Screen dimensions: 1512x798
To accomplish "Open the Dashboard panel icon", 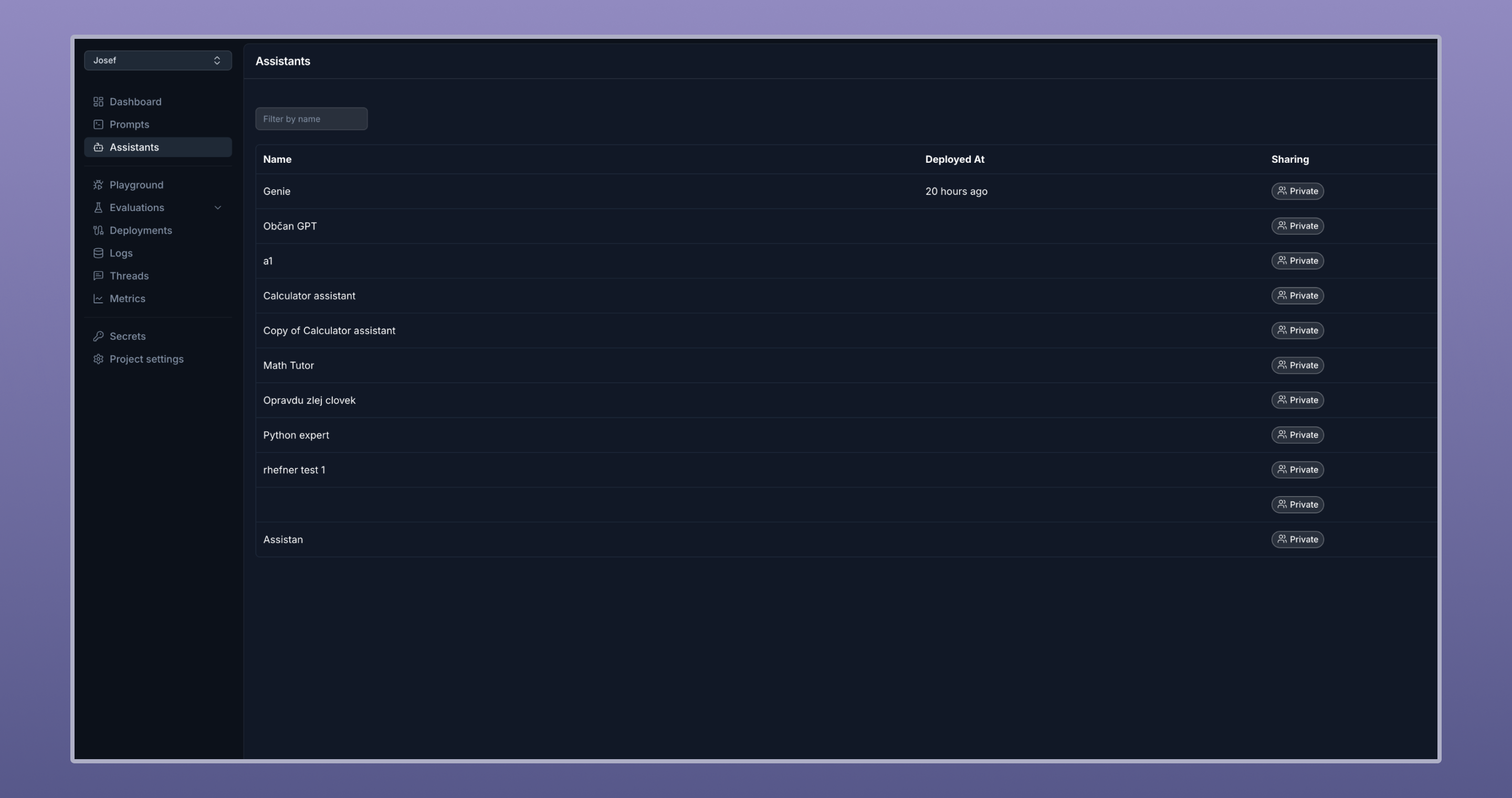I will point(98,101).
